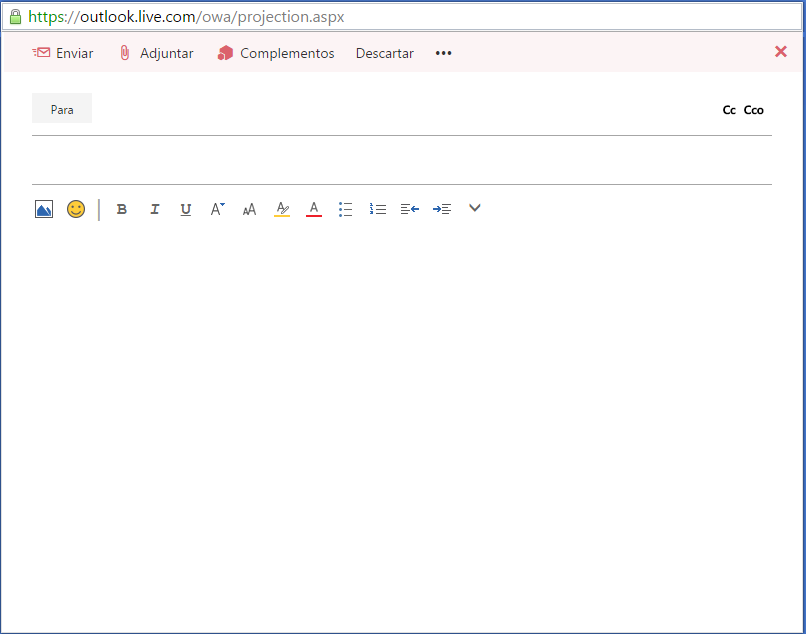Open Complementos add-ins
The width and height of the screenshot is (806, 634).
[x=276, y=53]
